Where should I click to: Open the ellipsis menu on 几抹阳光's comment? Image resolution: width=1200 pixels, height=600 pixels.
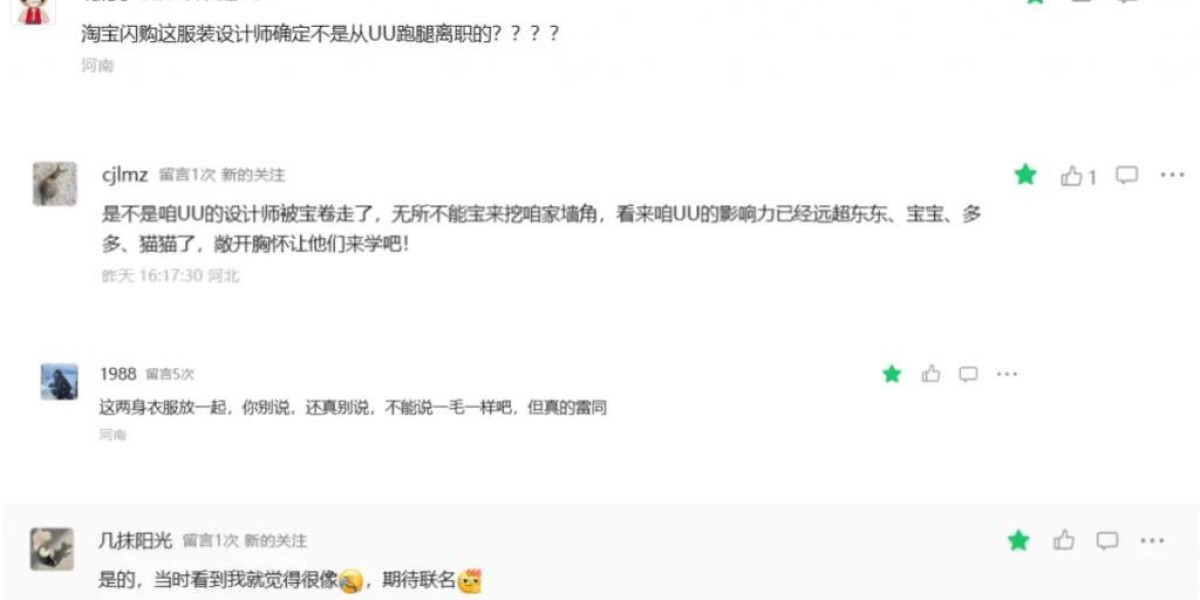(x=1152, y=541)
